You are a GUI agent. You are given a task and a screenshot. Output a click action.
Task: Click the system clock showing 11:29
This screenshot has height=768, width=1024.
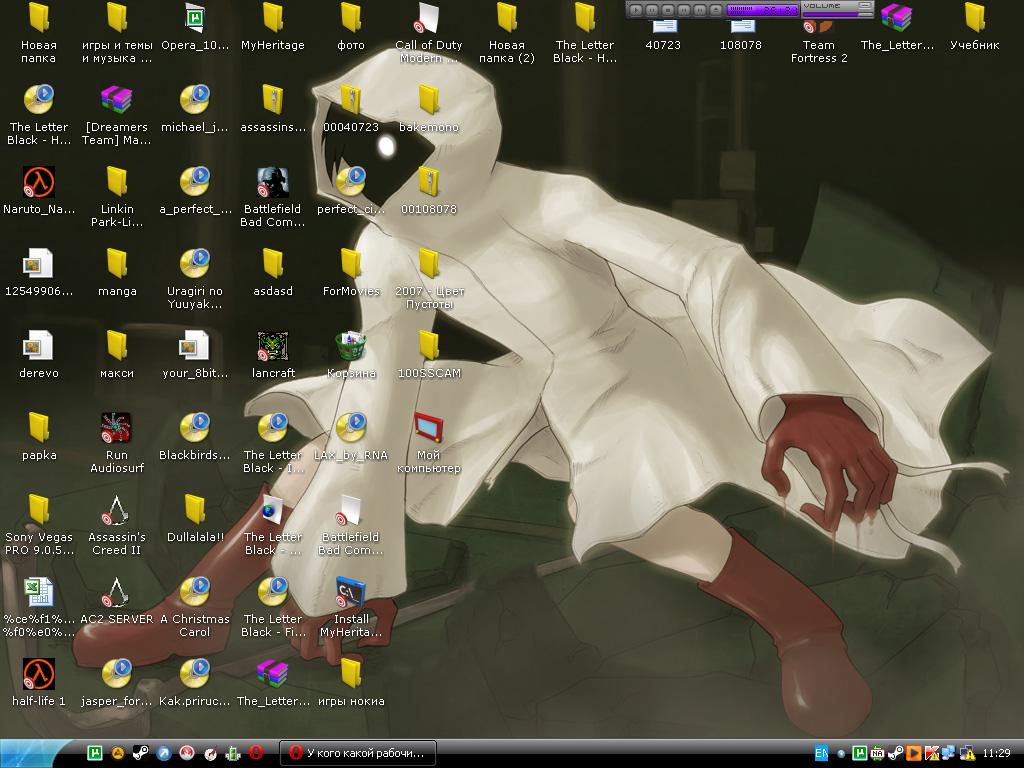996,753
